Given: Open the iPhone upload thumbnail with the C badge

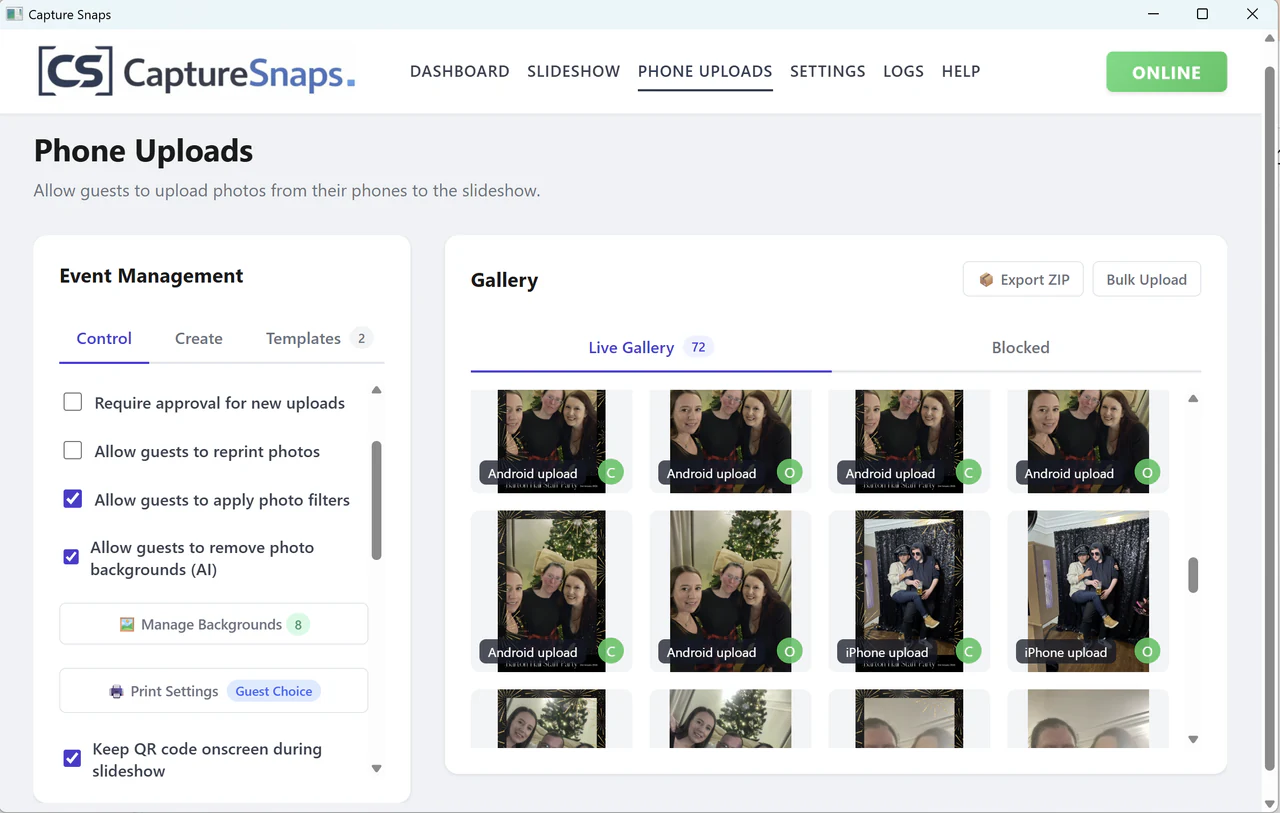Looking at the screenshot, I should pos(910,591).
